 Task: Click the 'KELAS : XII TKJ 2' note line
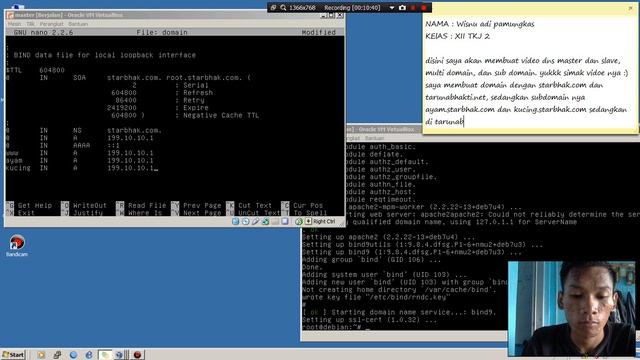click(457, 36)
